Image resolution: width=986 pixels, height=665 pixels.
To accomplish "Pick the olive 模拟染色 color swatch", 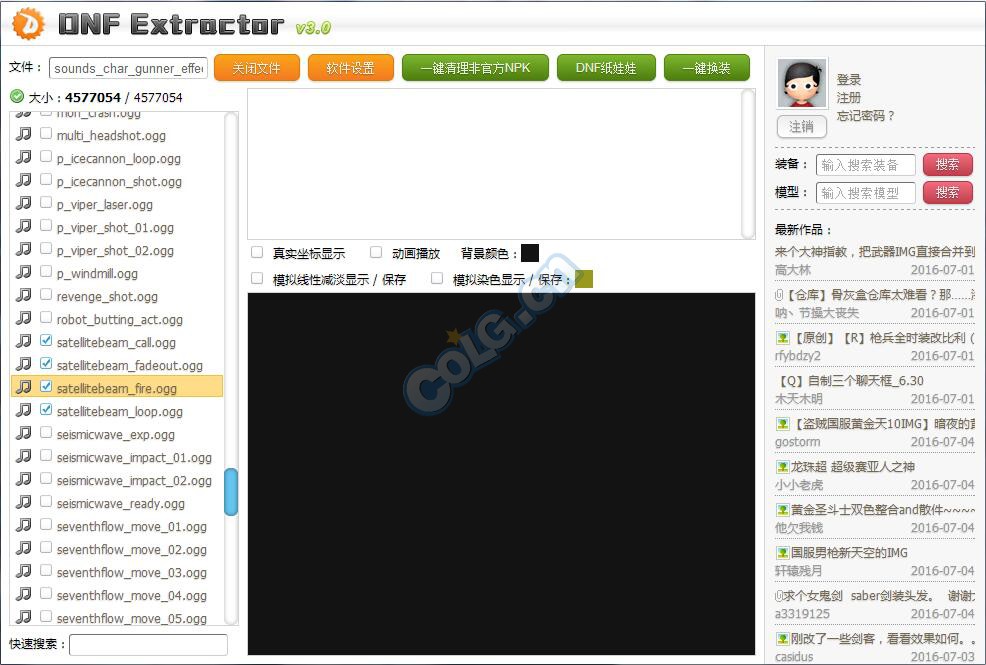I will 584,278.
